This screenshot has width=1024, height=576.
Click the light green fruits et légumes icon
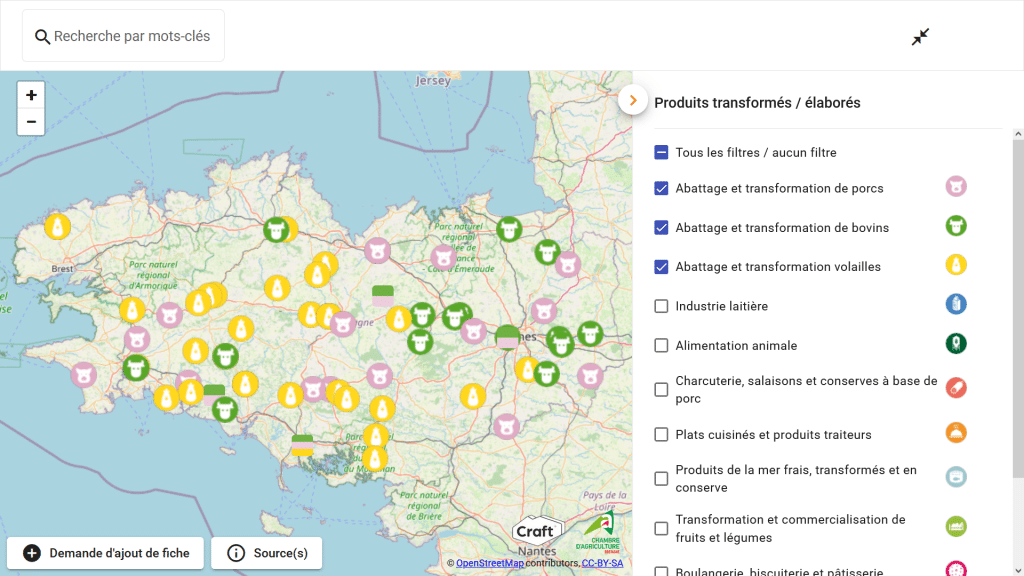click(x=956, y=526)
